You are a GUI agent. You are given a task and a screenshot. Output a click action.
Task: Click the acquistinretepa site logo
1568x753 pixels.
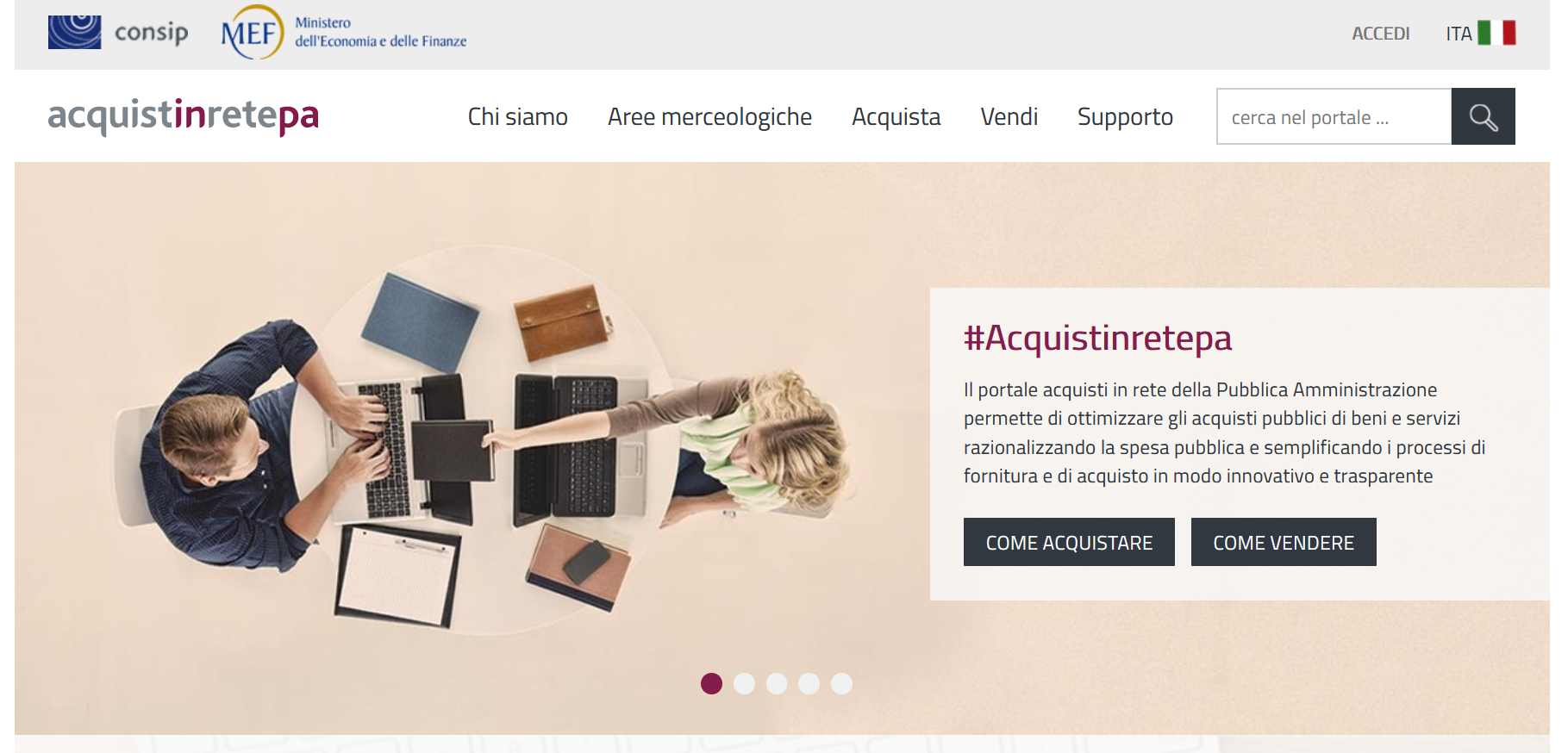point(184,115)
